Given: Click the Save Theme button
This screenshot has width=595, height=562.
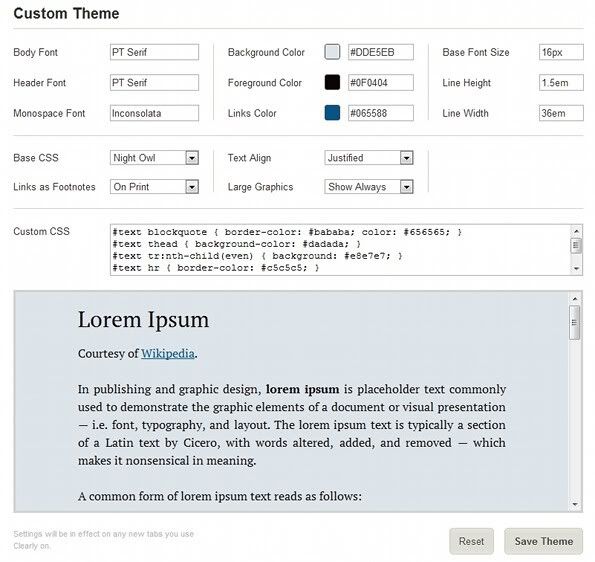Looking at the screenshot, I should tap(543, 541).
